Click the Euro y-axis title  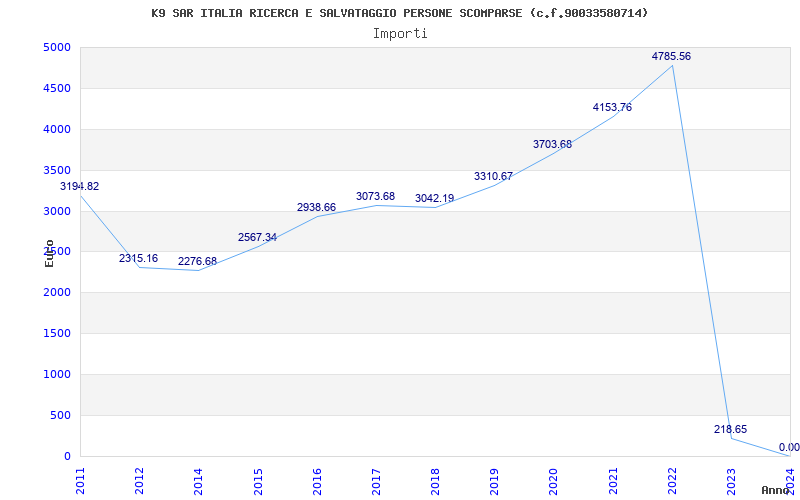click(49, 253)
